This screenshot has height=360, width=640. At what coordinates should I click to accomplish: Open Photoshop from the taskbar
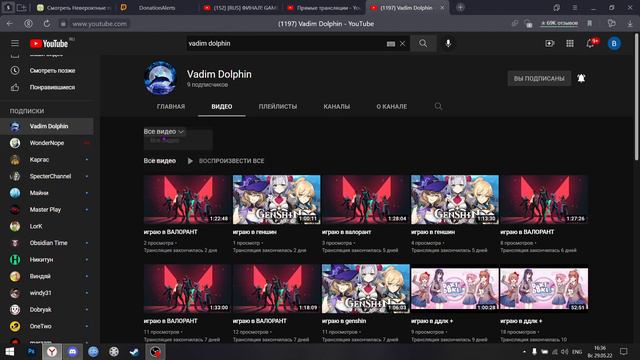coord(31,351)
